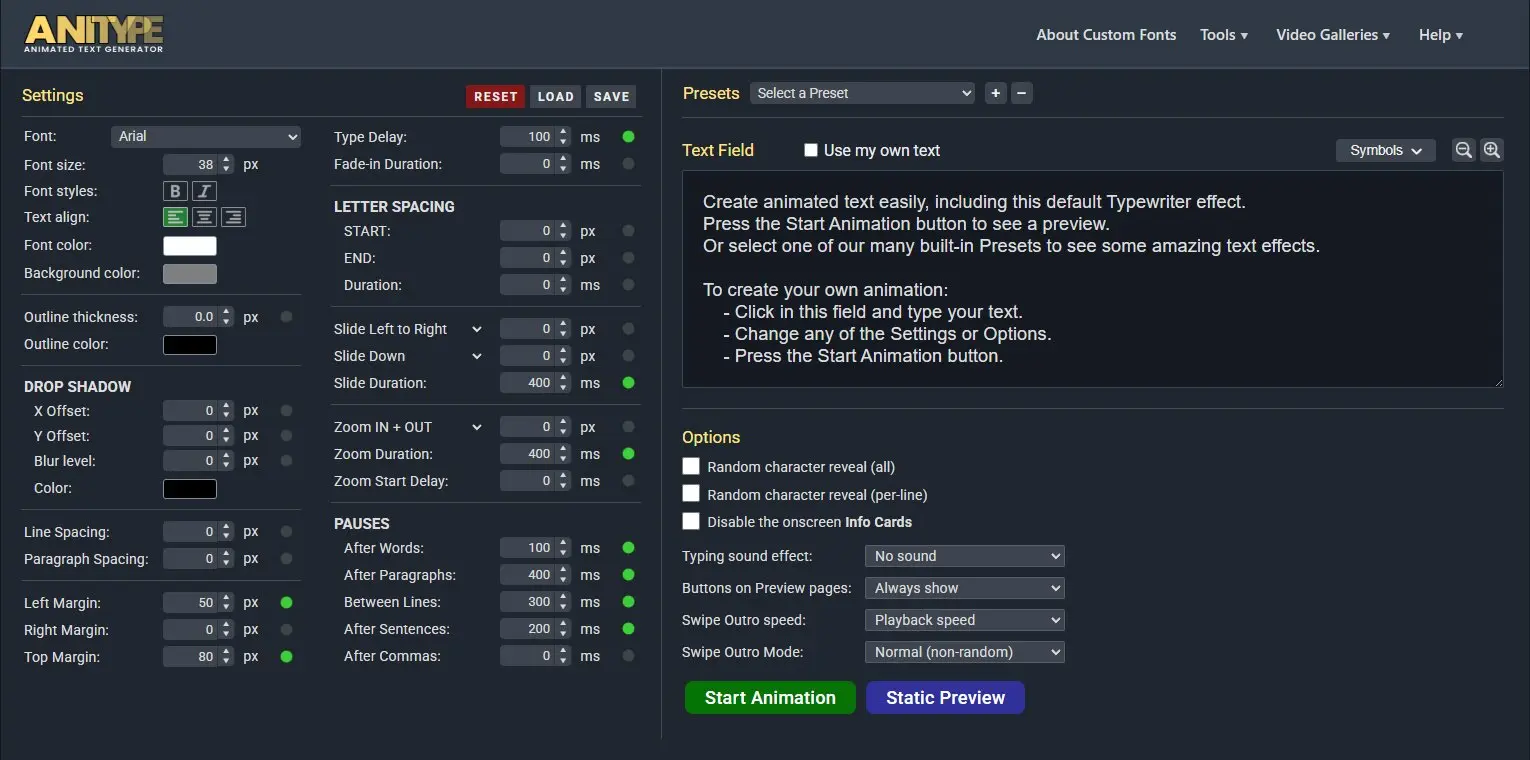Click the plus icon beside Presets
1530x760 pixels.
click(x=995, y=93)
